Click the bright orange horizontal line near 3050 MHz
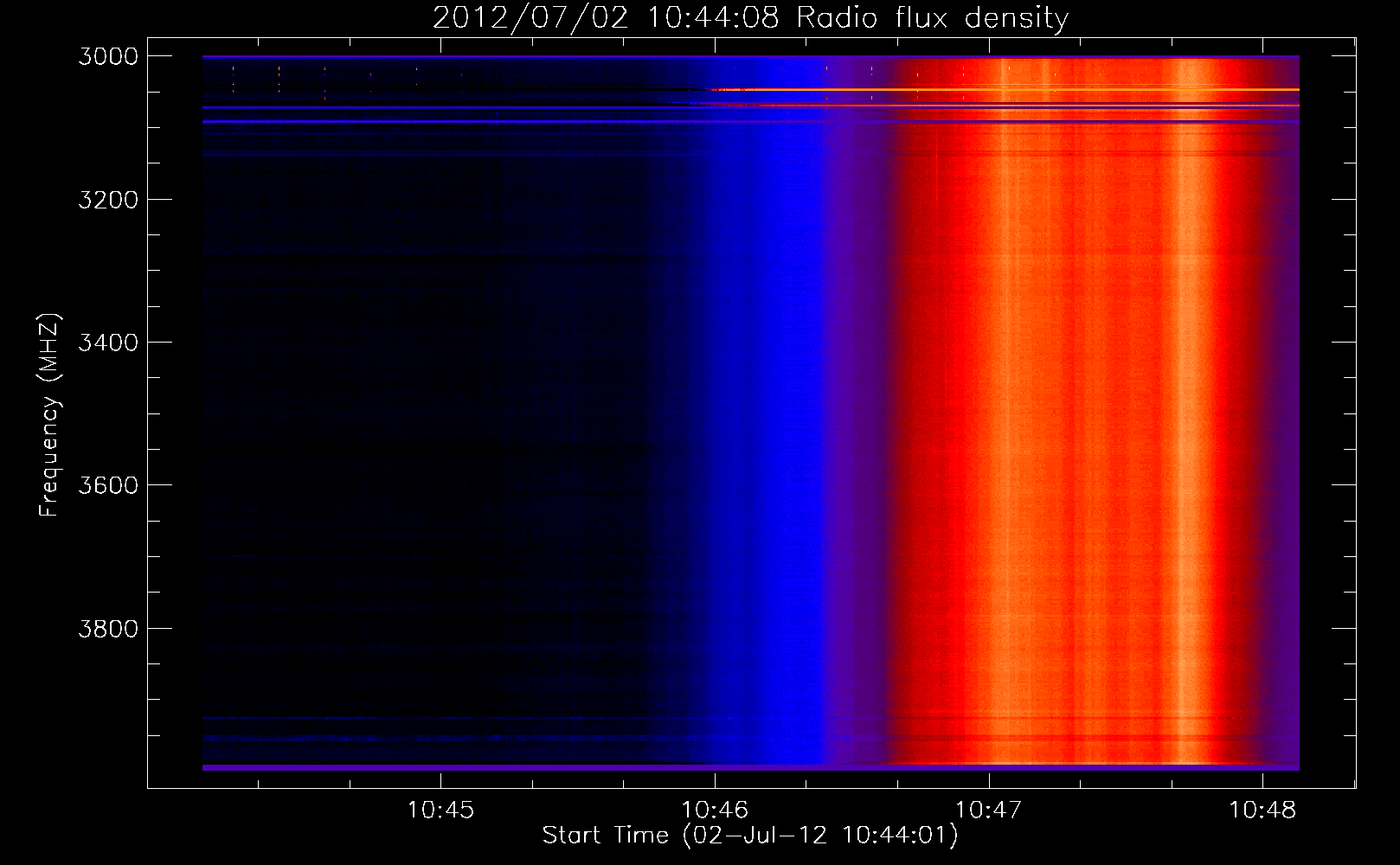This screenshot has width=1400, height=865. tap(1004, 89)
